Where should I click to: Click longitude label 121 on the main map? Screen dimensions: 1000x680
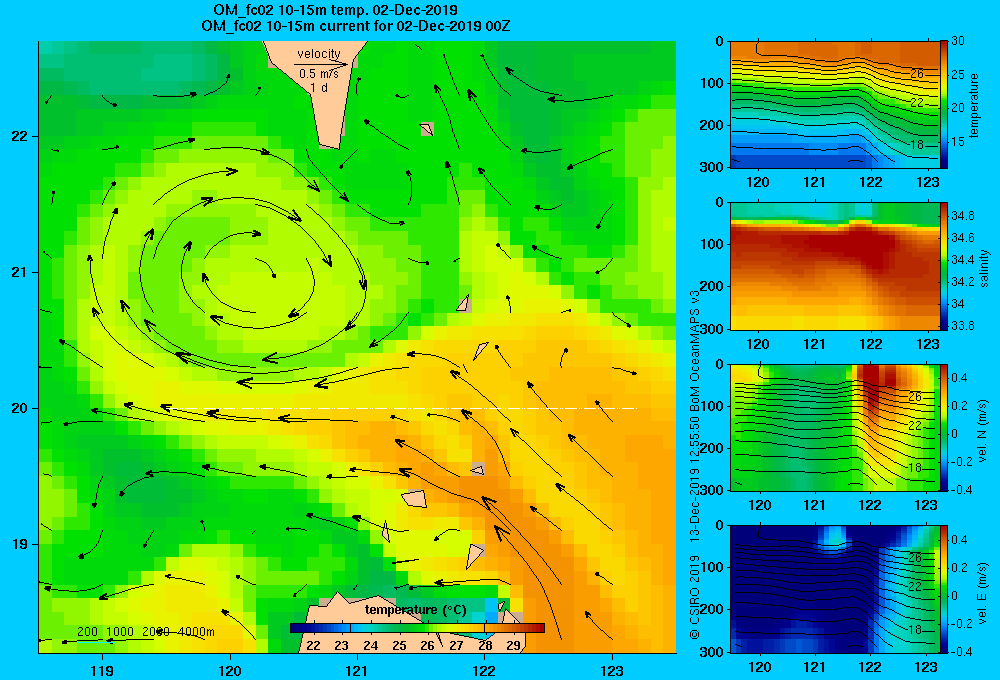[357, 670]
